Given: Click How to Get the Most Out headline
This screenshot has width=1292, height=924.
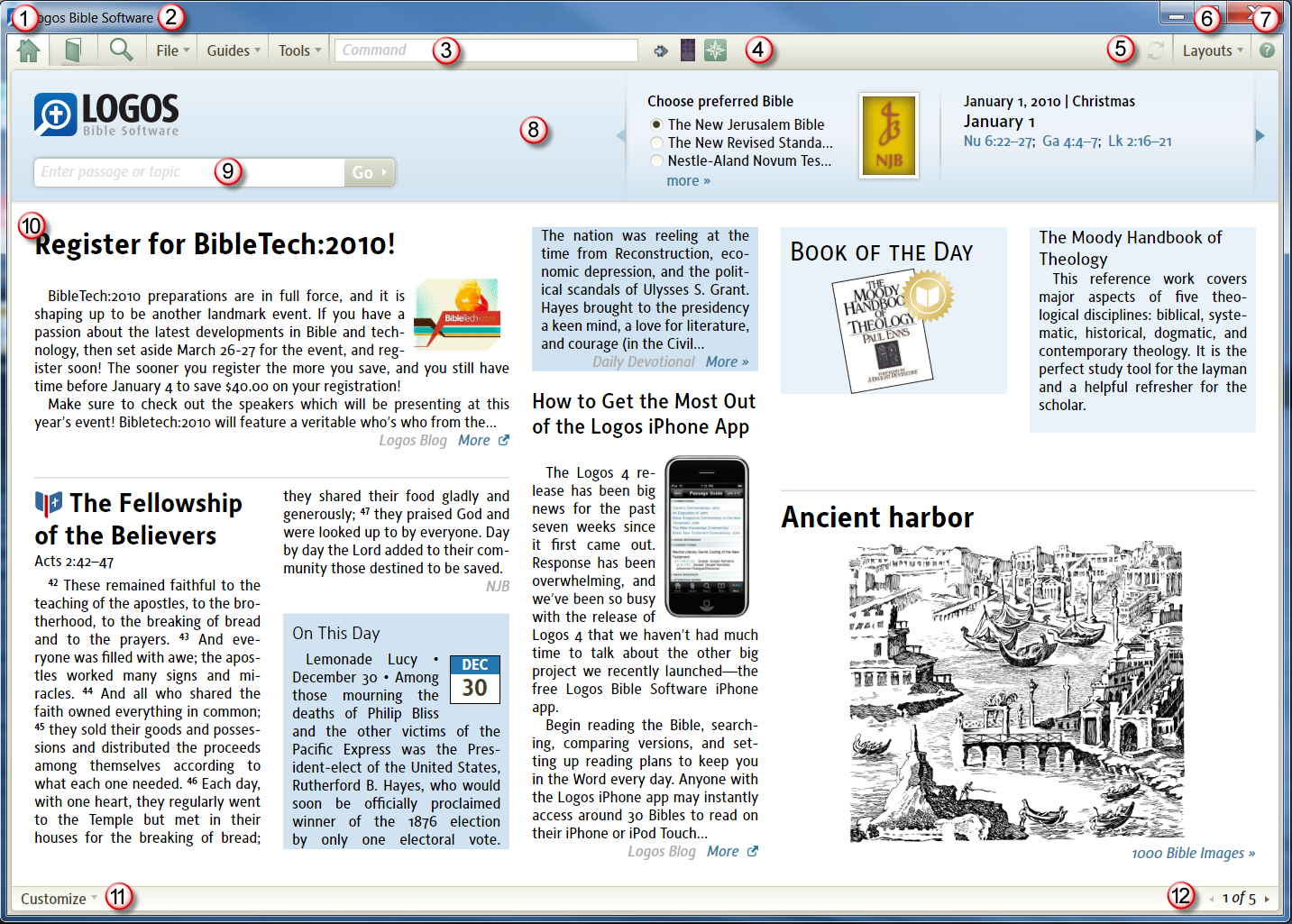Looking at the screenshot, I should [x=644, y=414].
